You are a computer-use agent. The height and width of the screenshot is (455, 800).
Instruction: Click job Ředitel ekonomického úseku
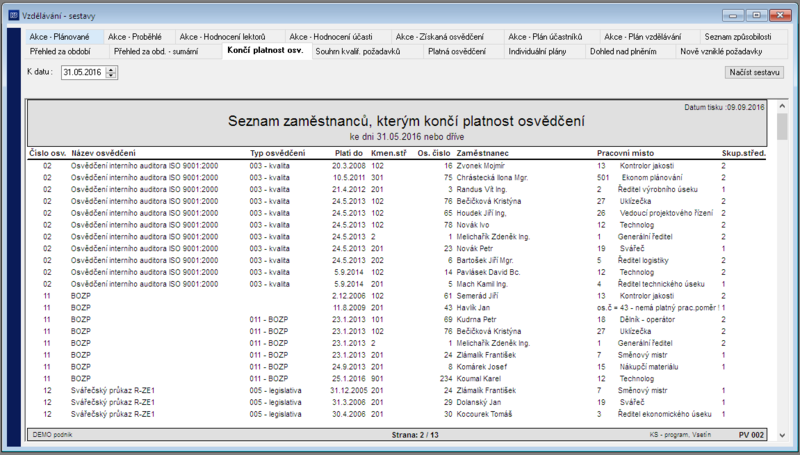664,414
